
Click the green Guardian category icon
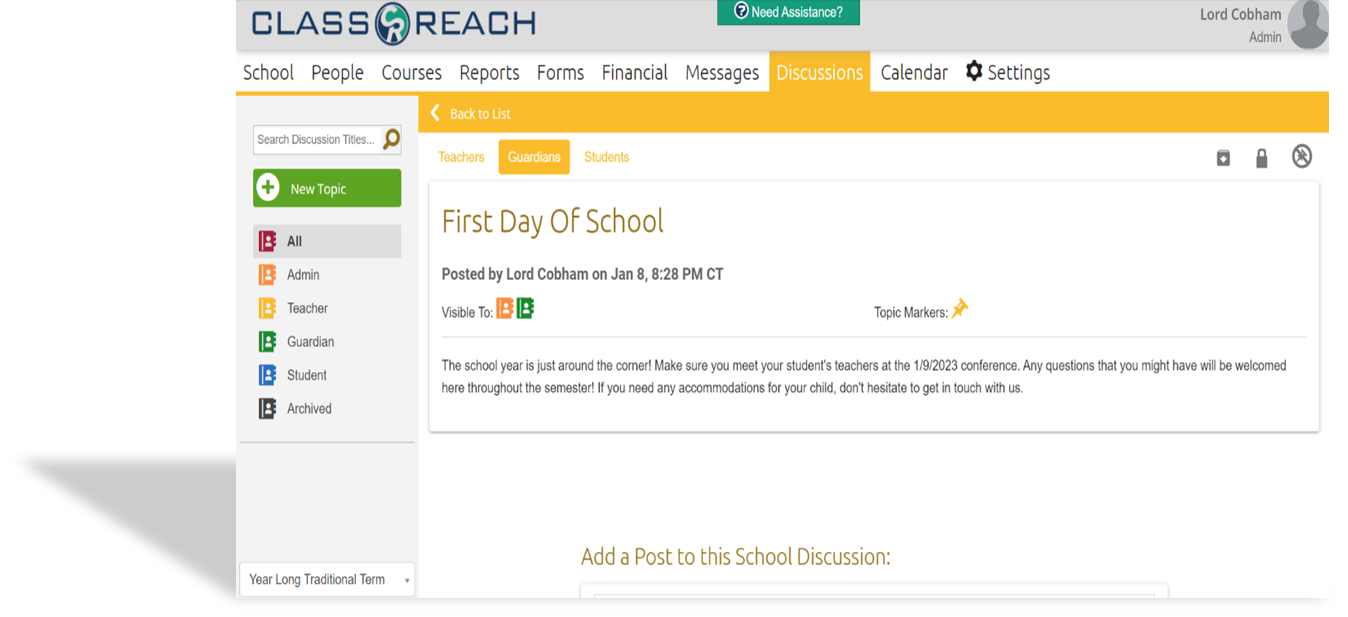click(267, 342)
